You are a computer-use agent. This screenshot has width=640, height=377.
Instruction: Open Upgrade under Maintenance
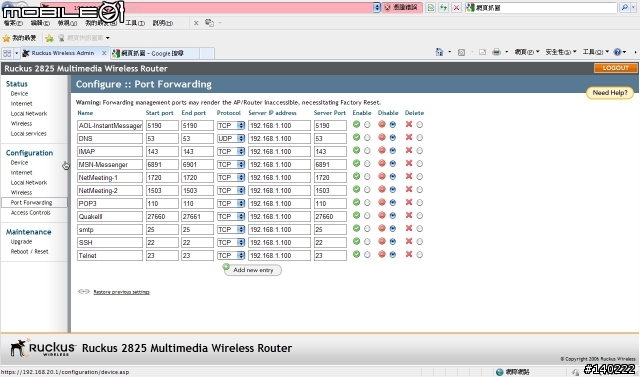[x=21, y=242]
